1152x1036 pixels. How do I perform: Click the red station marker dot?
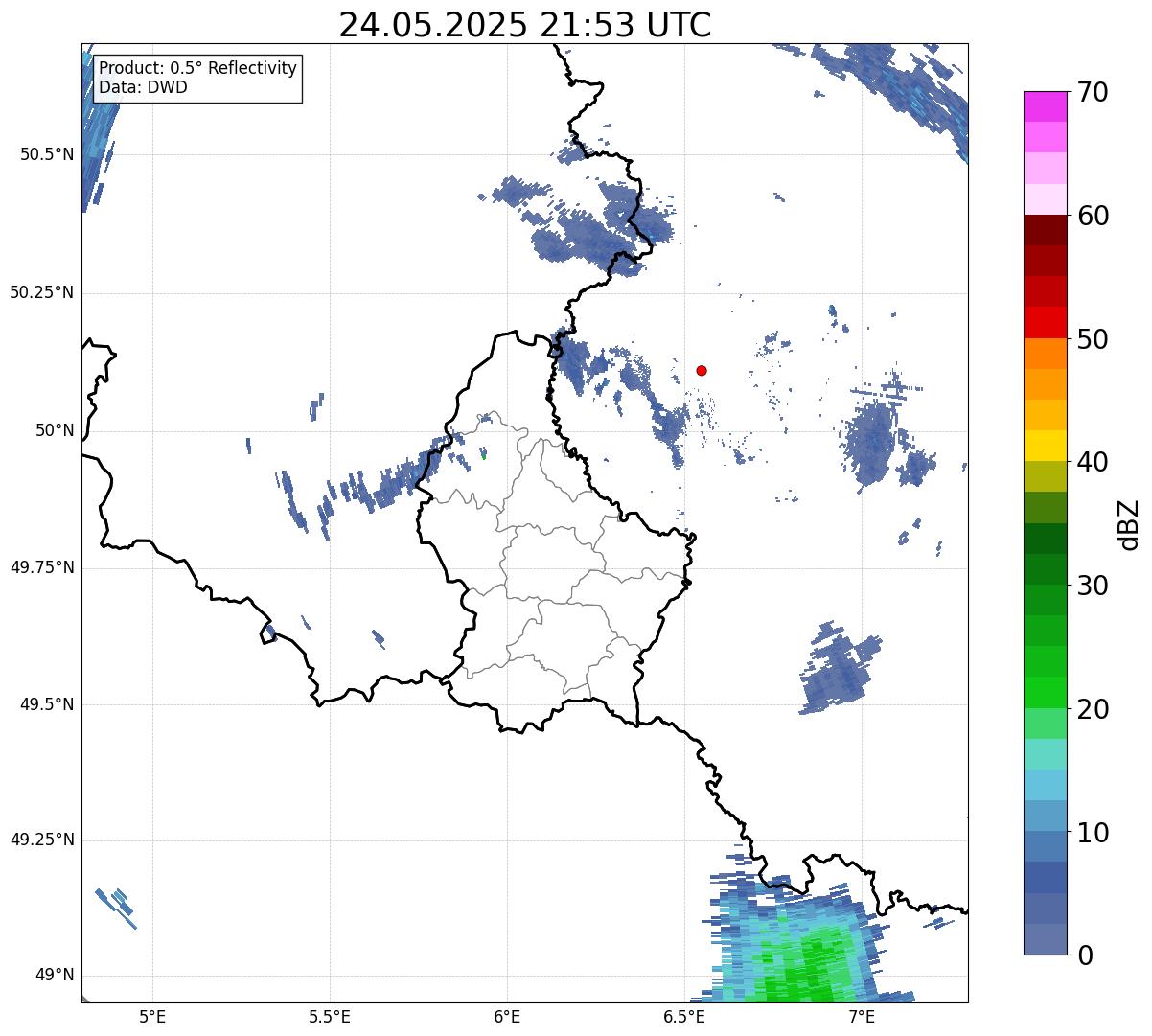coord(702,370)
